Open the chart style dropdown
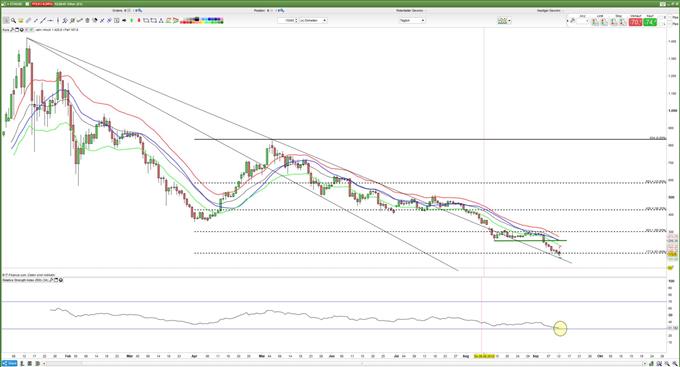The image size is (680, 367). (x=504, y=20)
